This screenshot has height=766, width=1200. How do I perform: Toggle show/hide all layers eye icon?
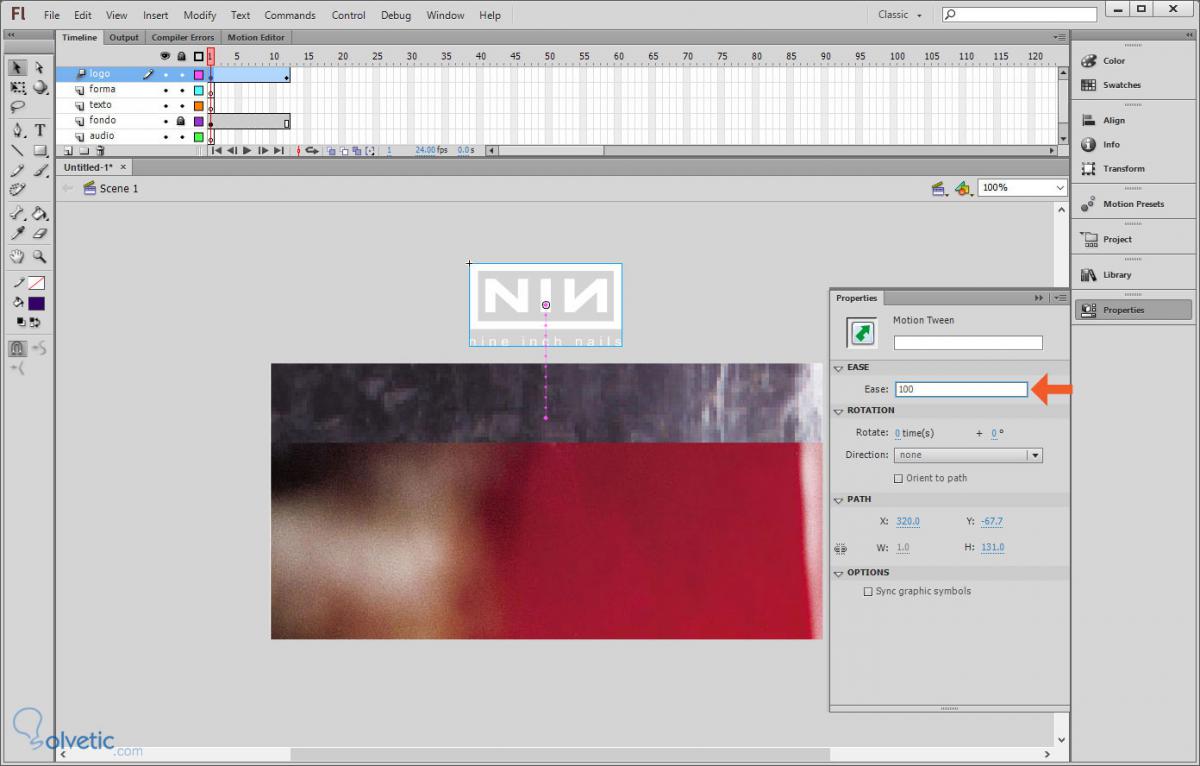click(165, 56)
